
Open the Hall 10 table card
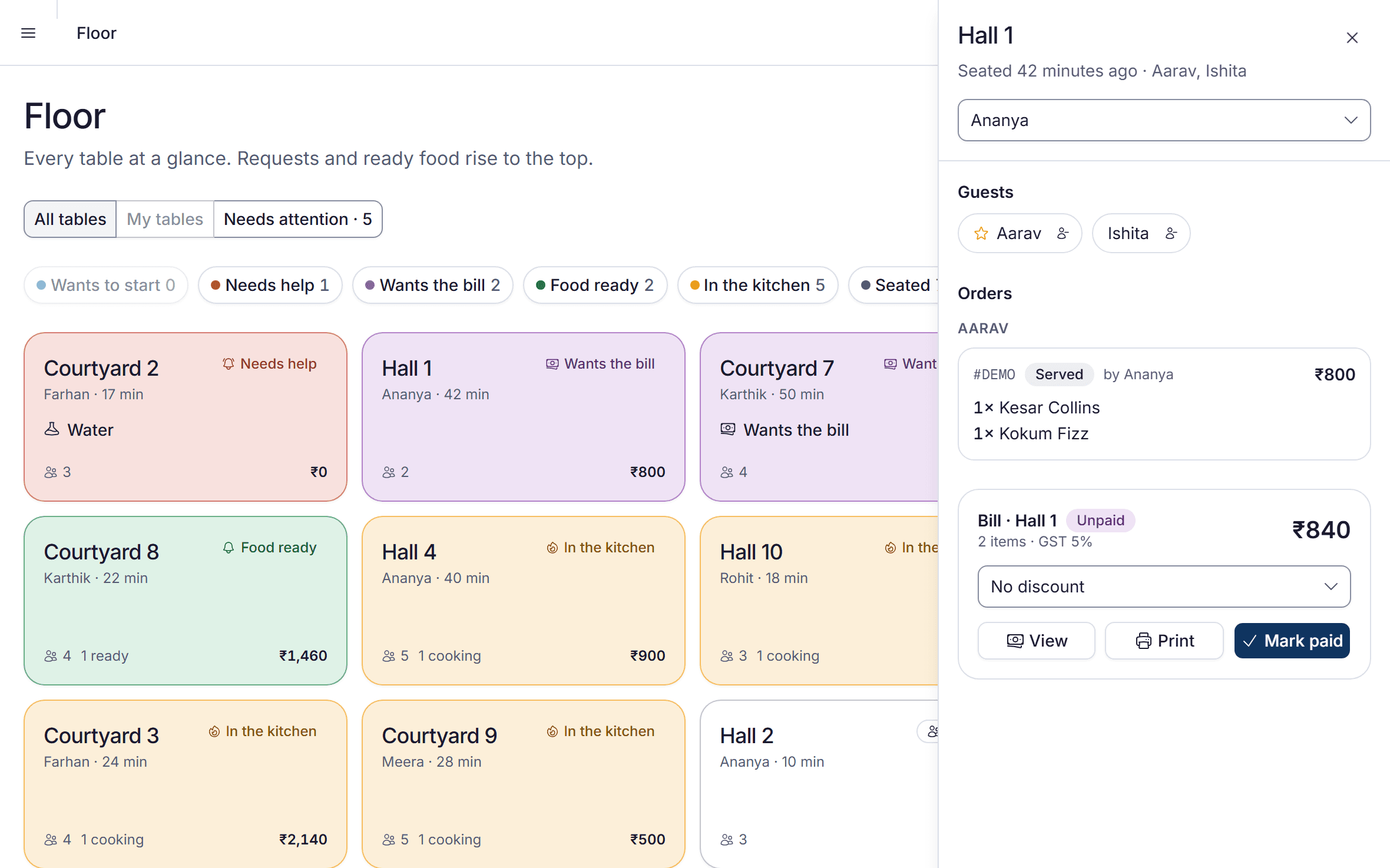pyautogui.click(x=819, y=601)
